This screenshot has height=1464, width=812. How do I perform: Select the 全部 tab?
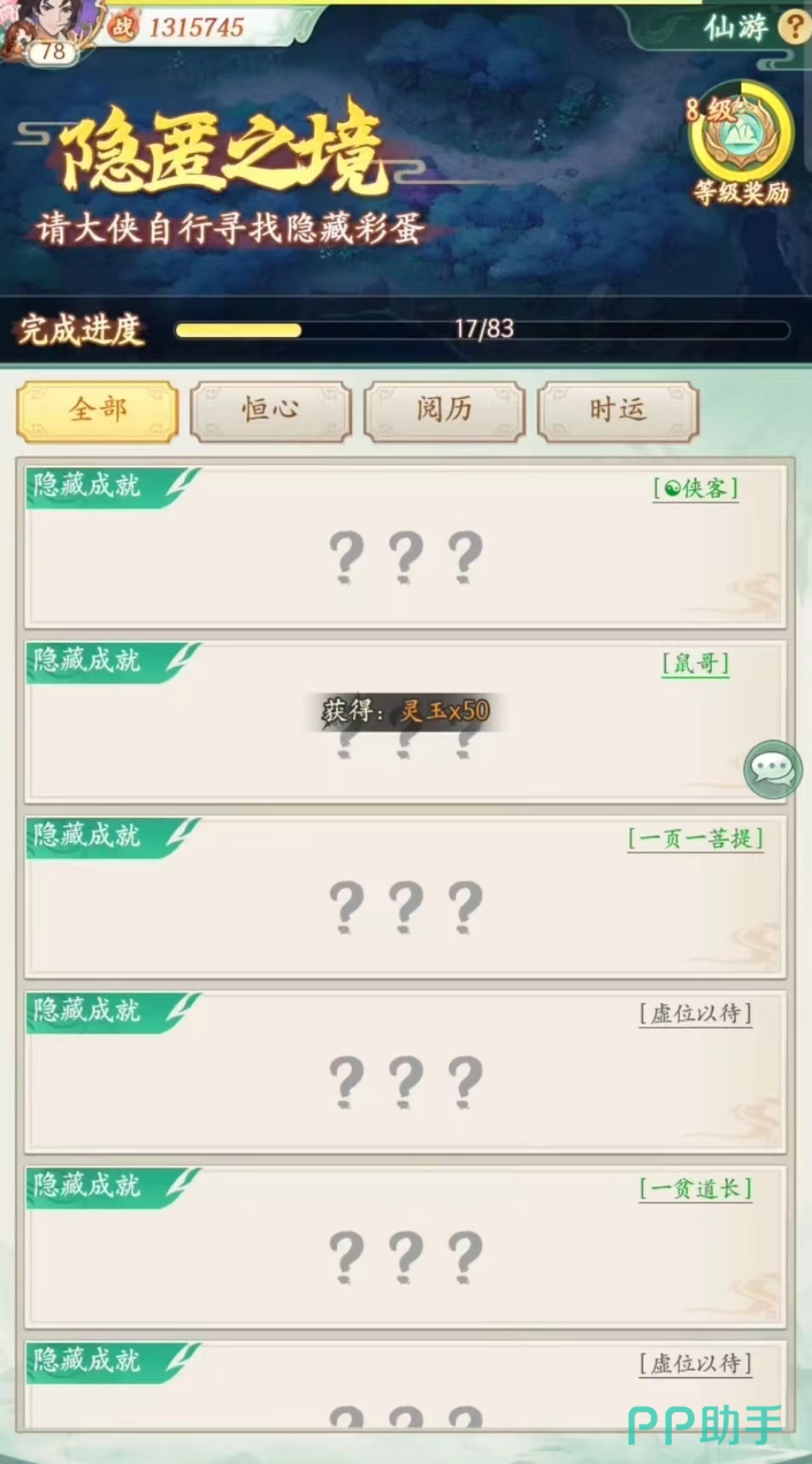[98, 412]
